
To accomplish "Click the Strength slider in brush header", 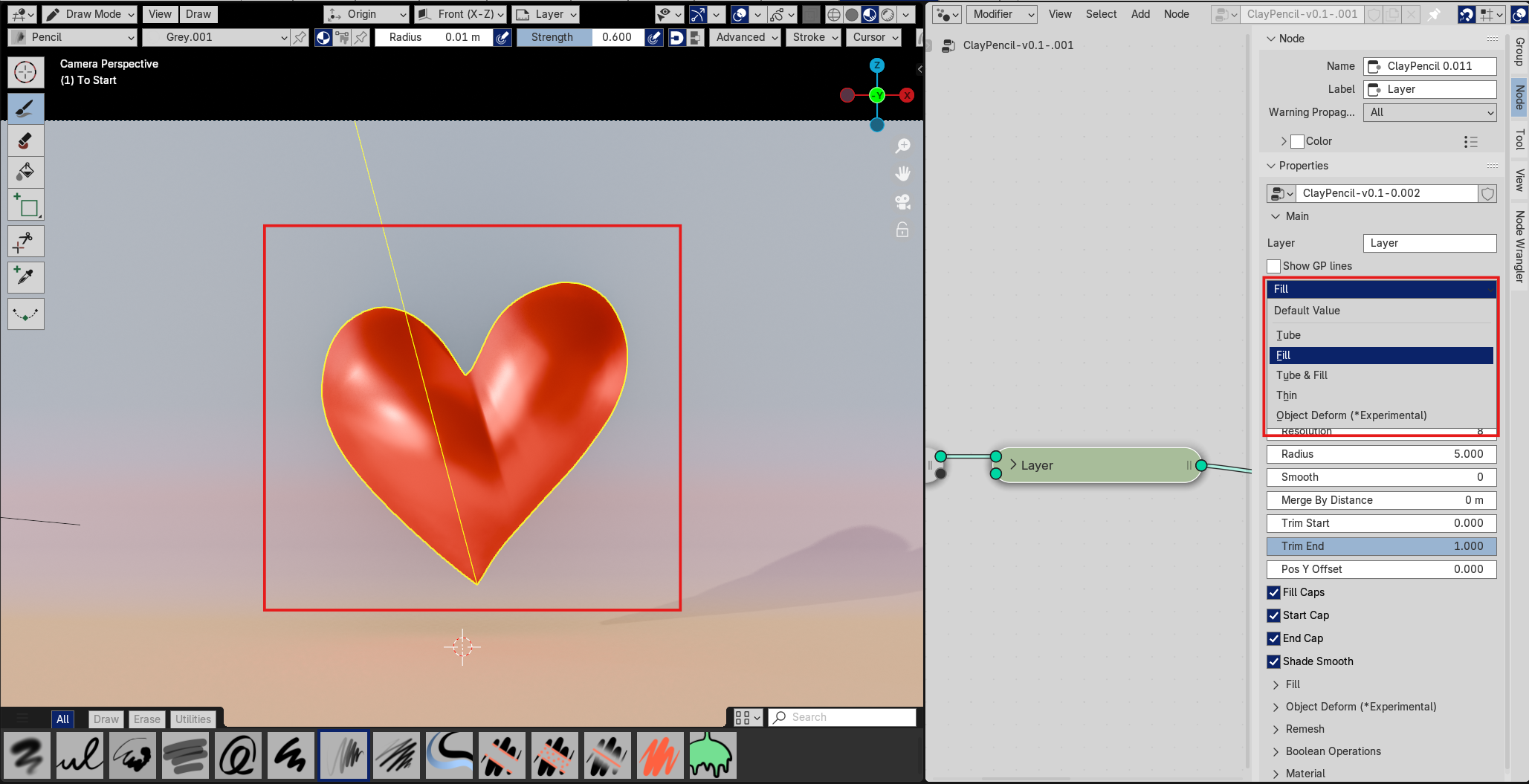I will pyautogui.click(x=580, y=37).
